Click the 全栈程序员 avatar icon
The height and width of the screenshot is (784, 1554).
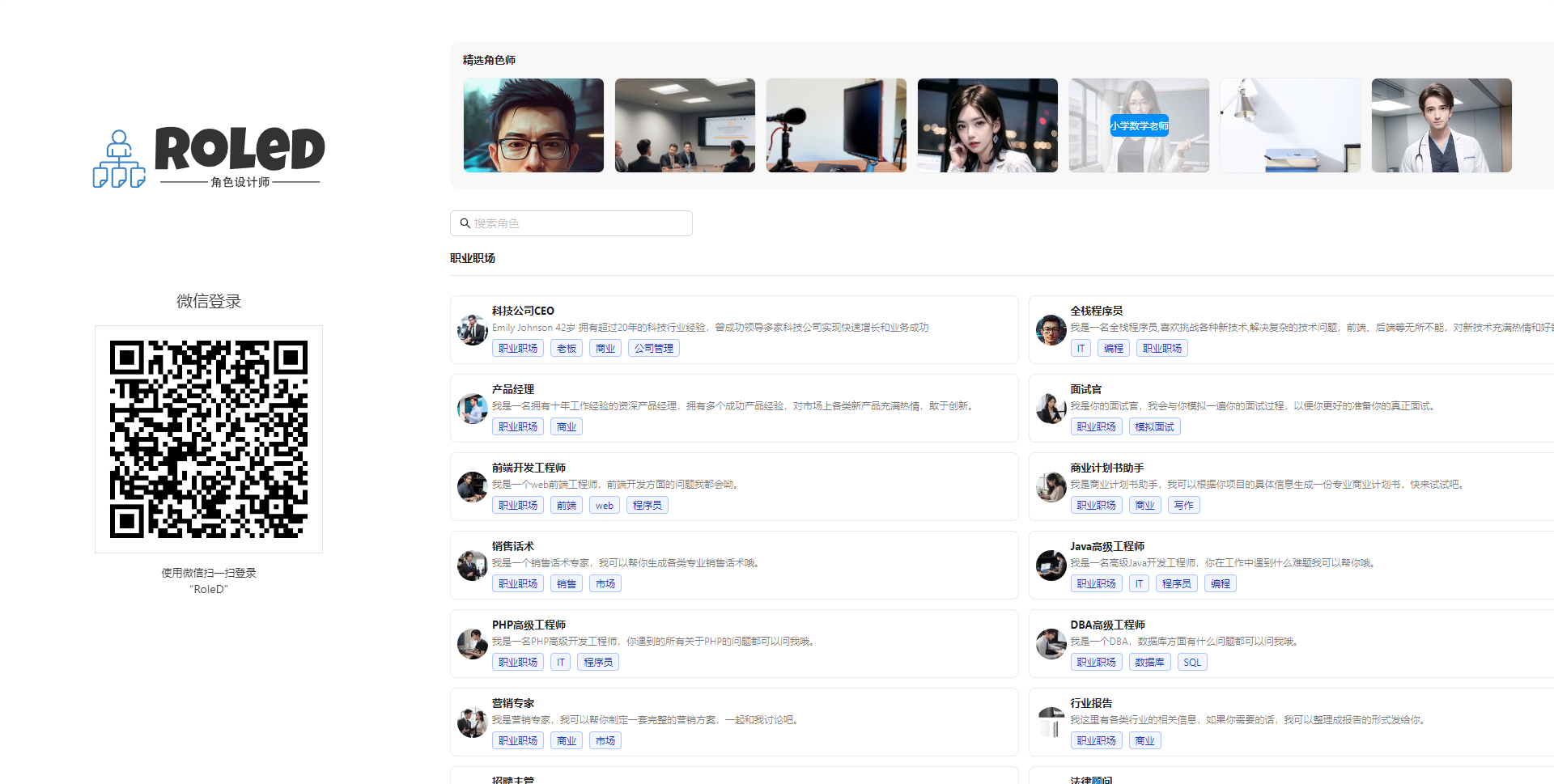1051,329
